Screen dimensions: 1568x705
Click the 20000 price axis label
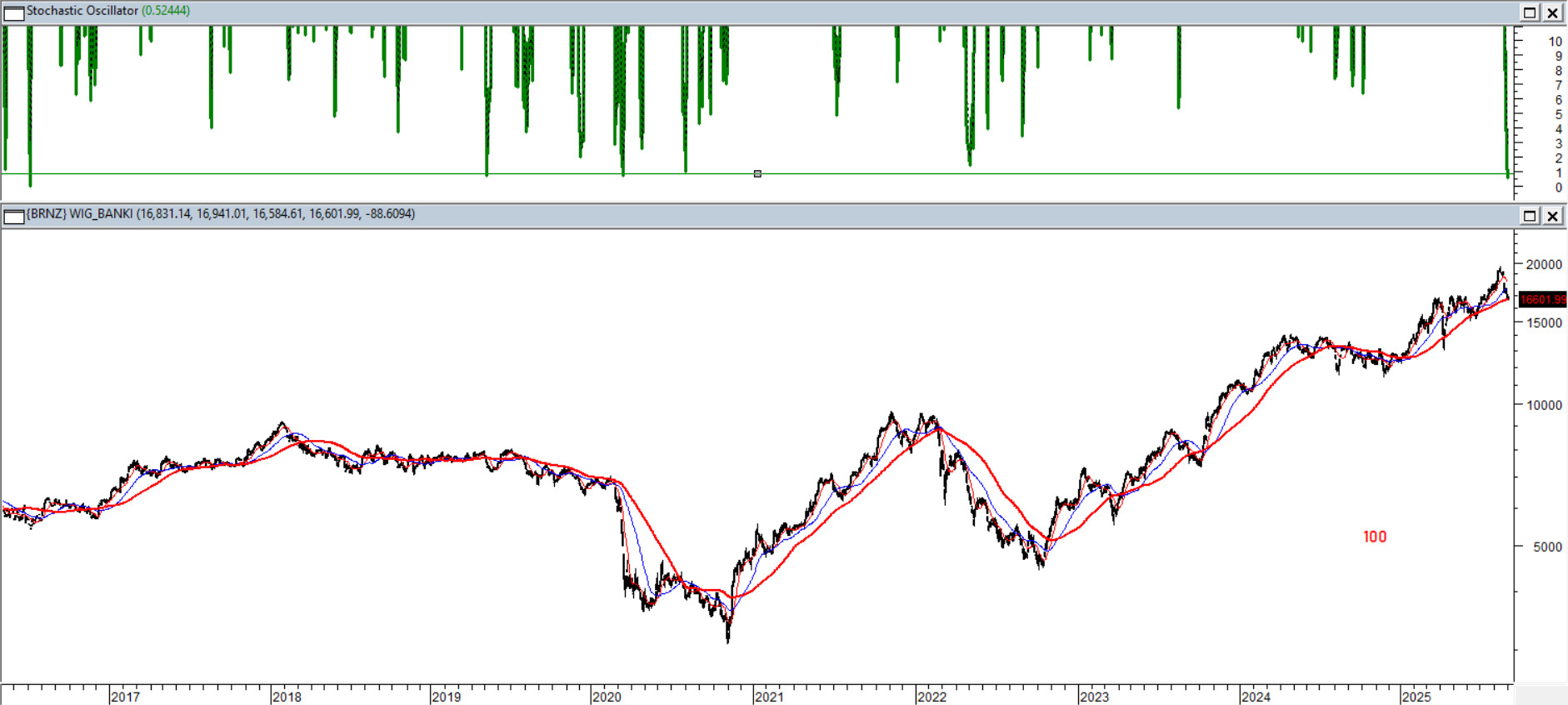coord(1543,265)
